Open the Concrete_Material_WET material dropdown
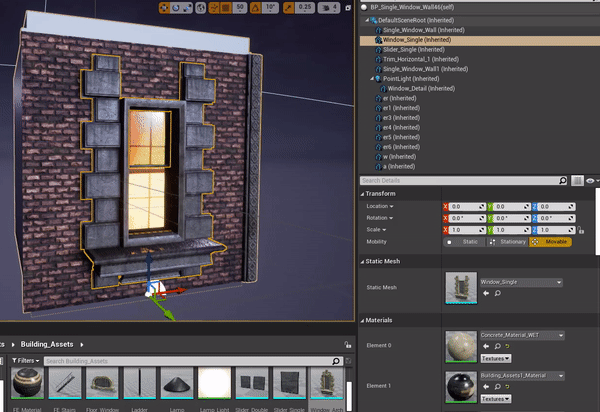The width and height of the screenshot is (600, 412). [522, 335]
